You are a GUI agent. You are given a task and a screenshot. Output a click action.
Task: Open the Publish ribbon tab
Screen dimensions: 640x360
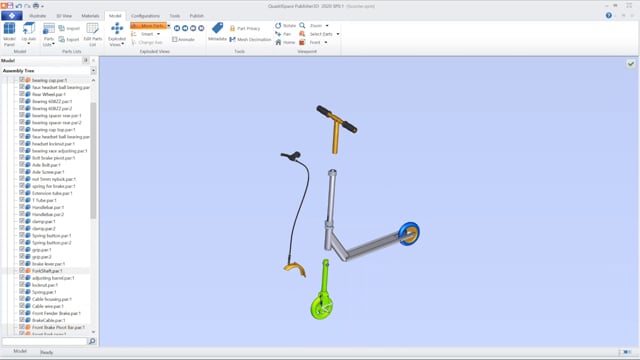click(196, 16)
